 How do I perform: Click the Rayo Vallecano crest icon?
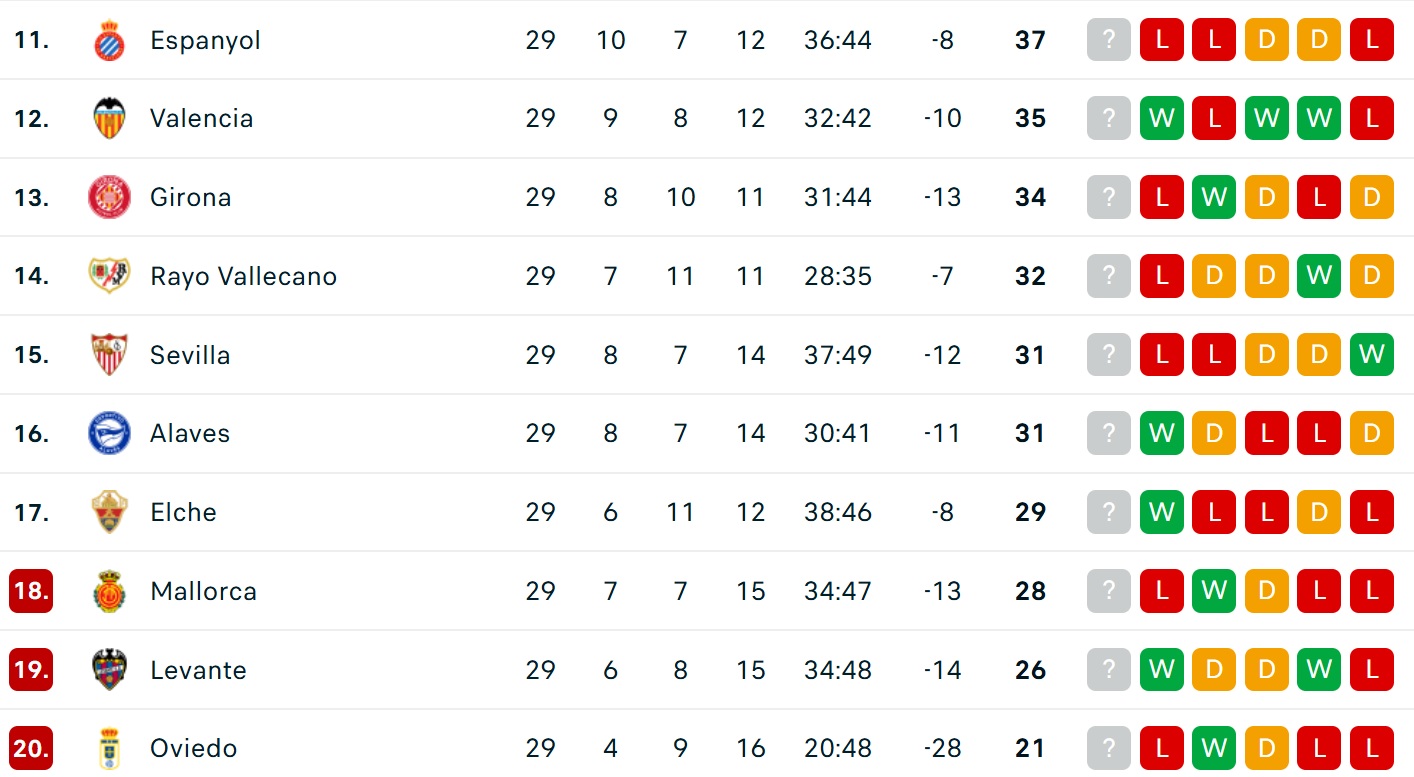(x=109, y=276)
